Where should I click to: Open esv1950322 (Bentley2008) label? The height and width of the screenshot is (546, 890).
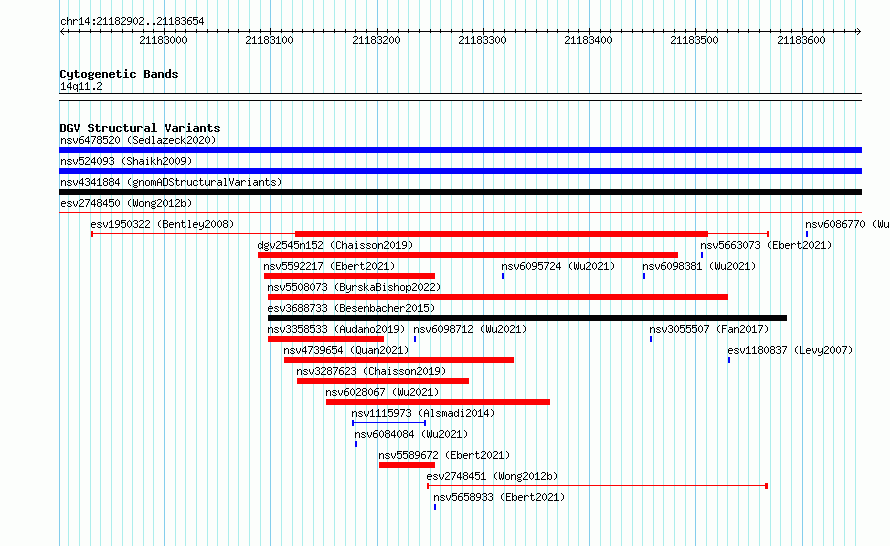pos(162,224)
